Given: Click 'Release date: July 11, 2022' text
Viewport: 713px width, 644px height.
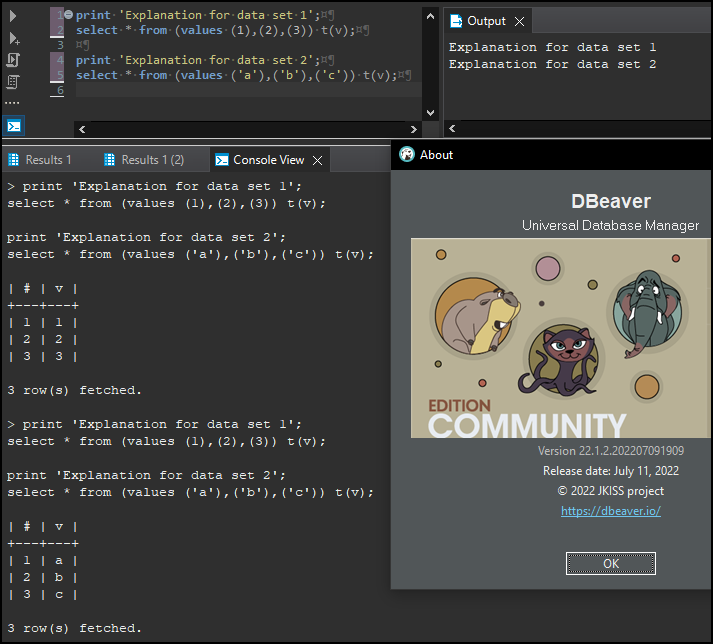Looking at the screenshot, I should point(611,471).
